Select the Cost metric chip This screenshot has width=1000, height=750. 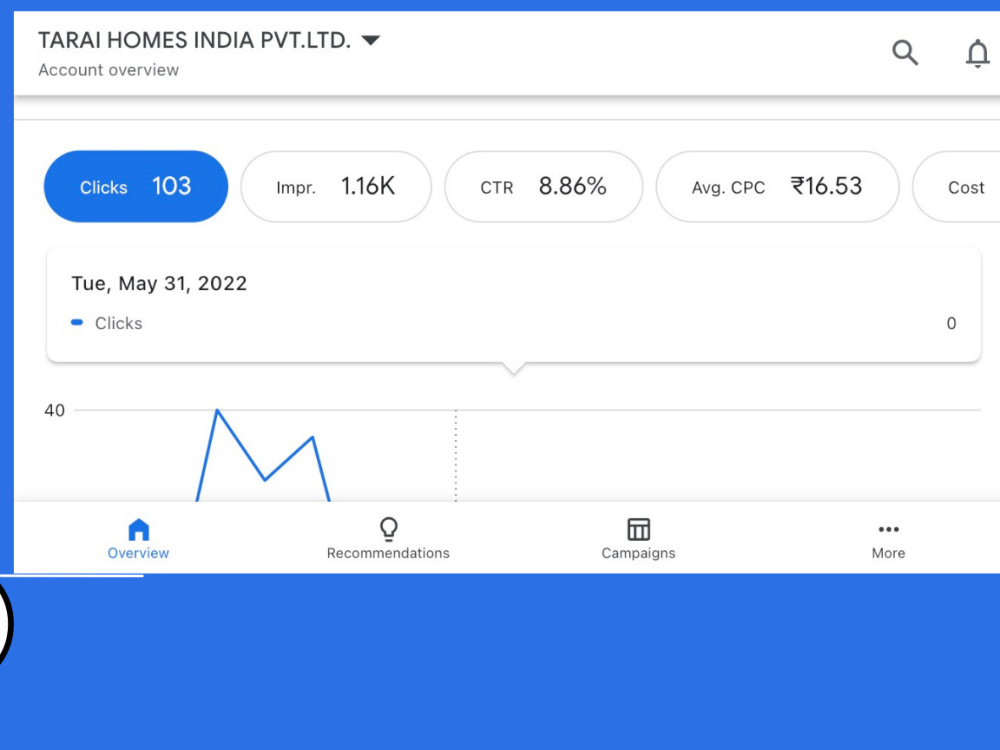(957, 186)
